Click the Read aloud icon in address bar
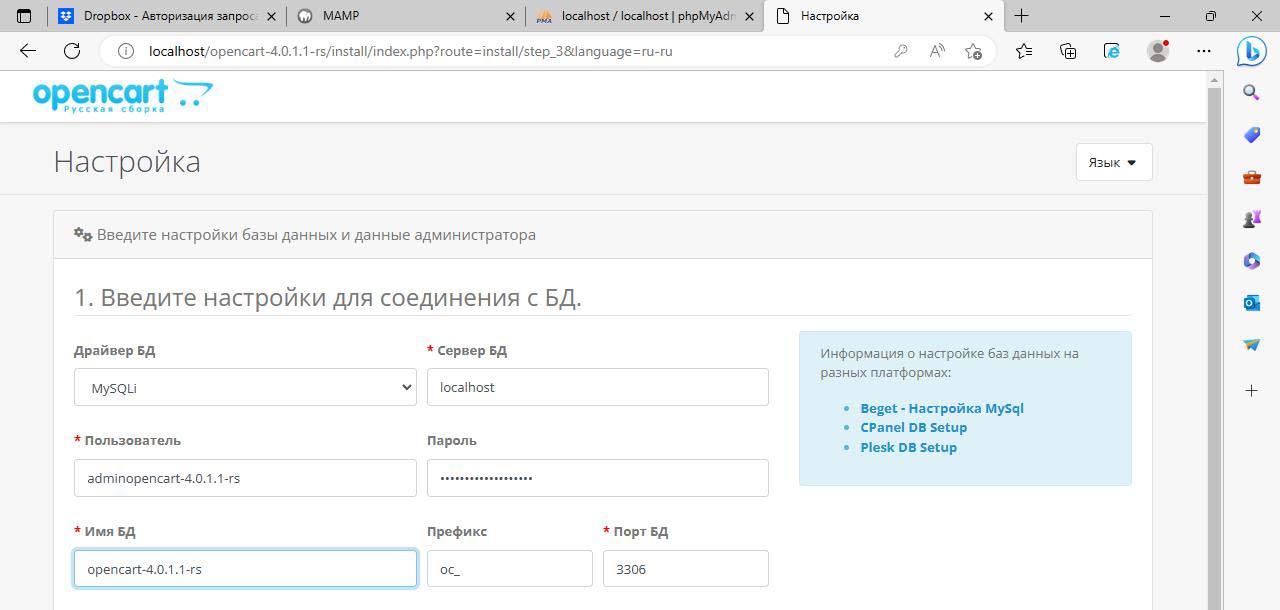Image resolution: width=1280 pixels, height=610 pixels. tap(937, 51)
